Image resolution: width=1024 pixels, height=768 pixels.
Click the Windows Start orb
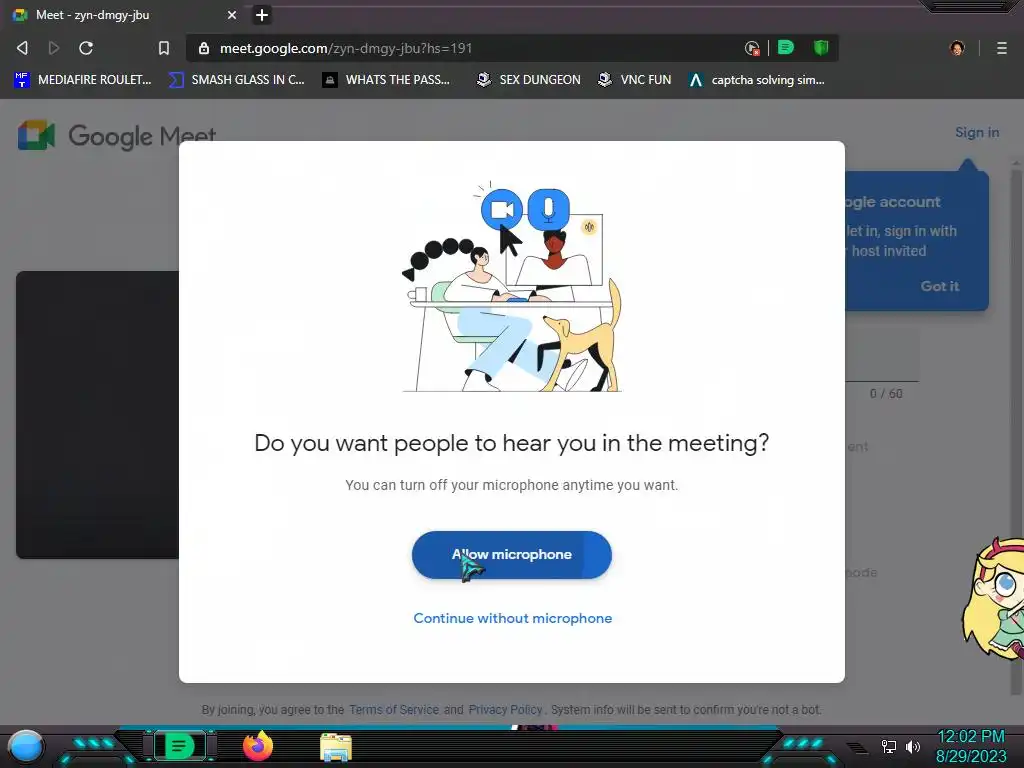pyautogui.click(x=25, y=747)
